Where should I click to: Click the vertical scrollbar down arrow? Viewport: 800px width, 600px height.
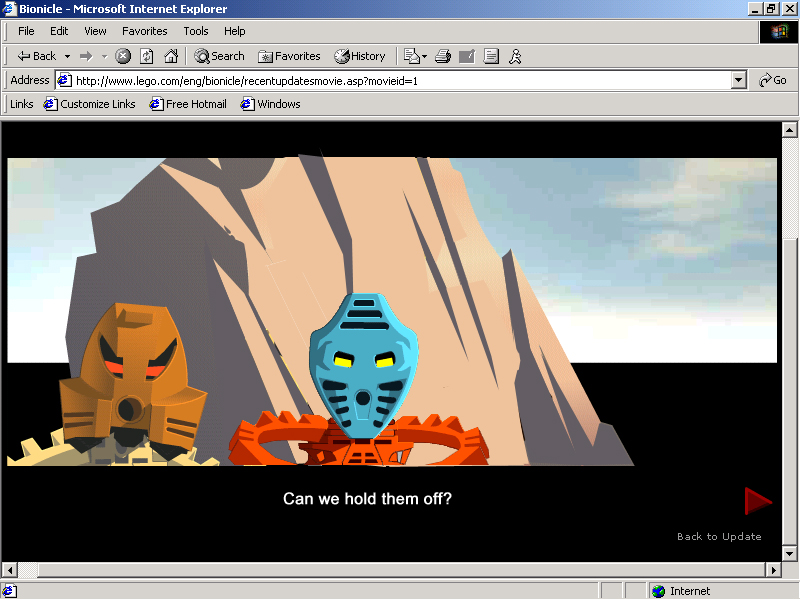click(789, 554)
